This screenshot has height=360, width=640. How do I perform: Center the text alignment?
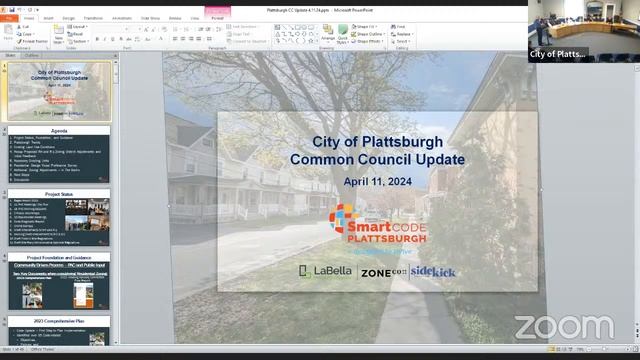183,39
